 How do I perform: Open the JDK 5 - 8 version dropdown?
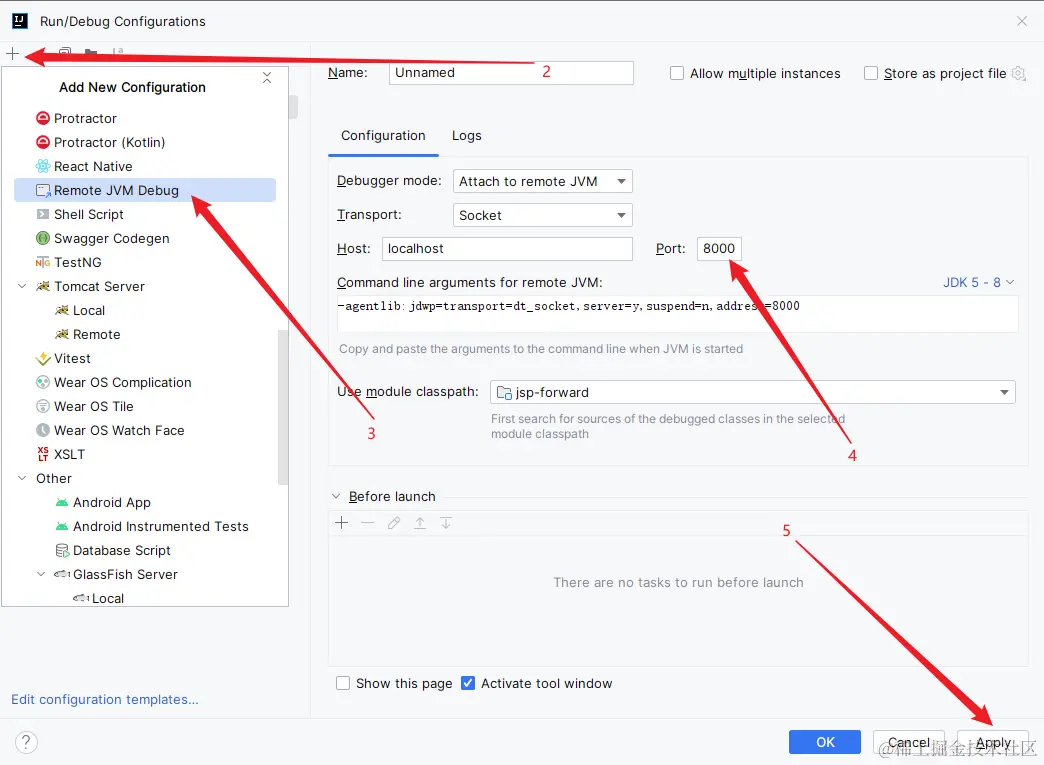(x=978, y=282)
